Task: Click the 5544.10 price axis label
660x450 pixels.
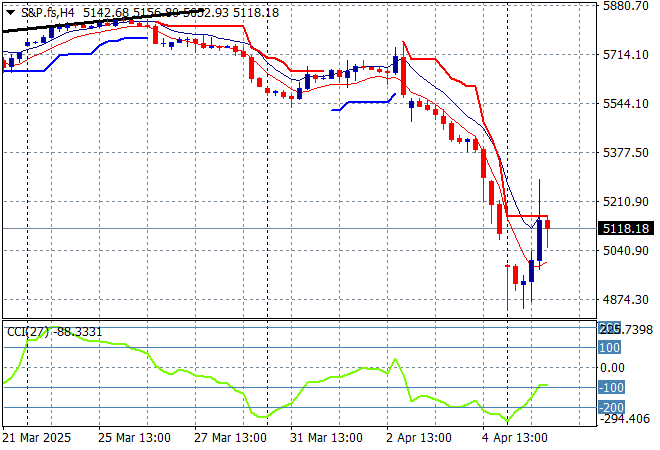Action: coord(626,104)
